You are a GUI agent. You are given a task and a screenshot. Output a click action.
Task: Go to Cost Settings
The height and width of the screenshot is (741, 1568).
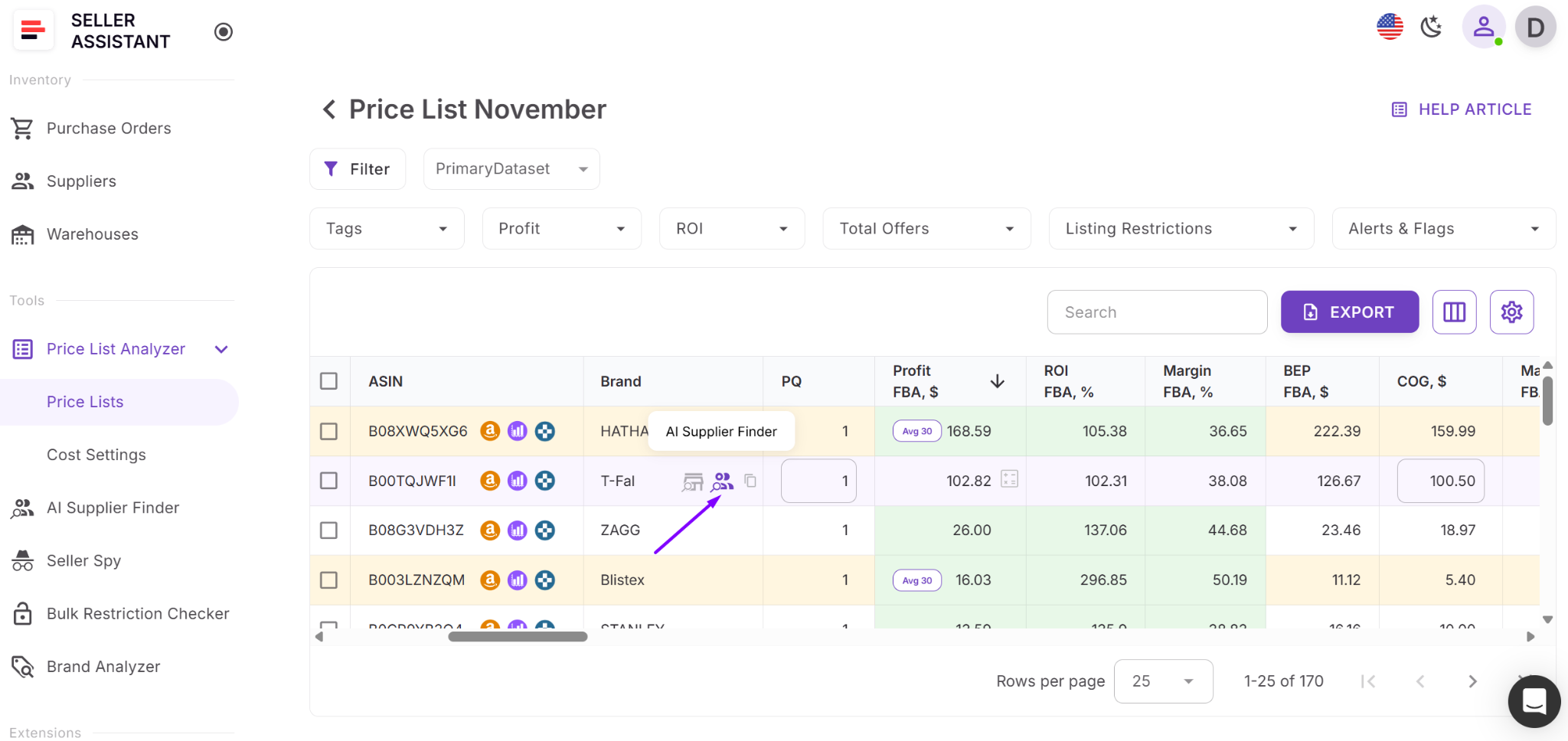point(96,454)
